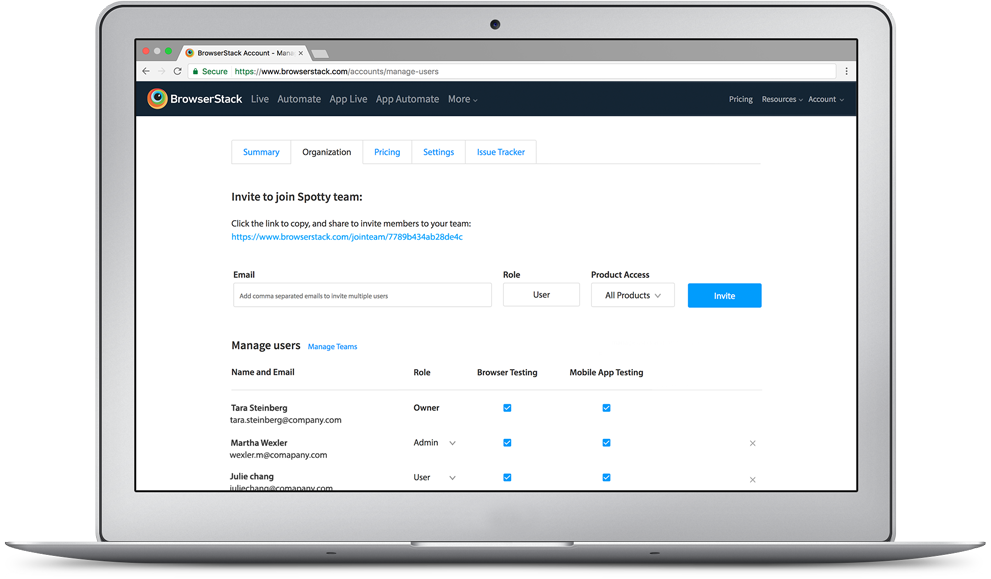991x579 pixels.
Task: Click the Invite button
Action: coord(724,295)
